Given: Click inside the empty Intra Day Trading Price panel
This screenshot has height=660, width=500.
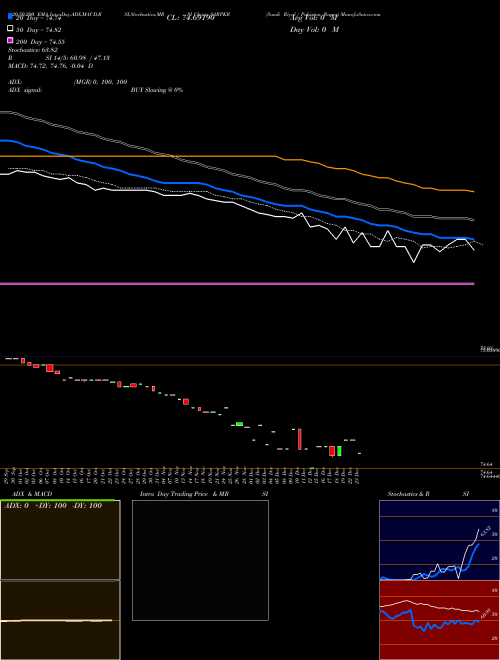Looking at the screenshot, I should (x=200, y=560).
